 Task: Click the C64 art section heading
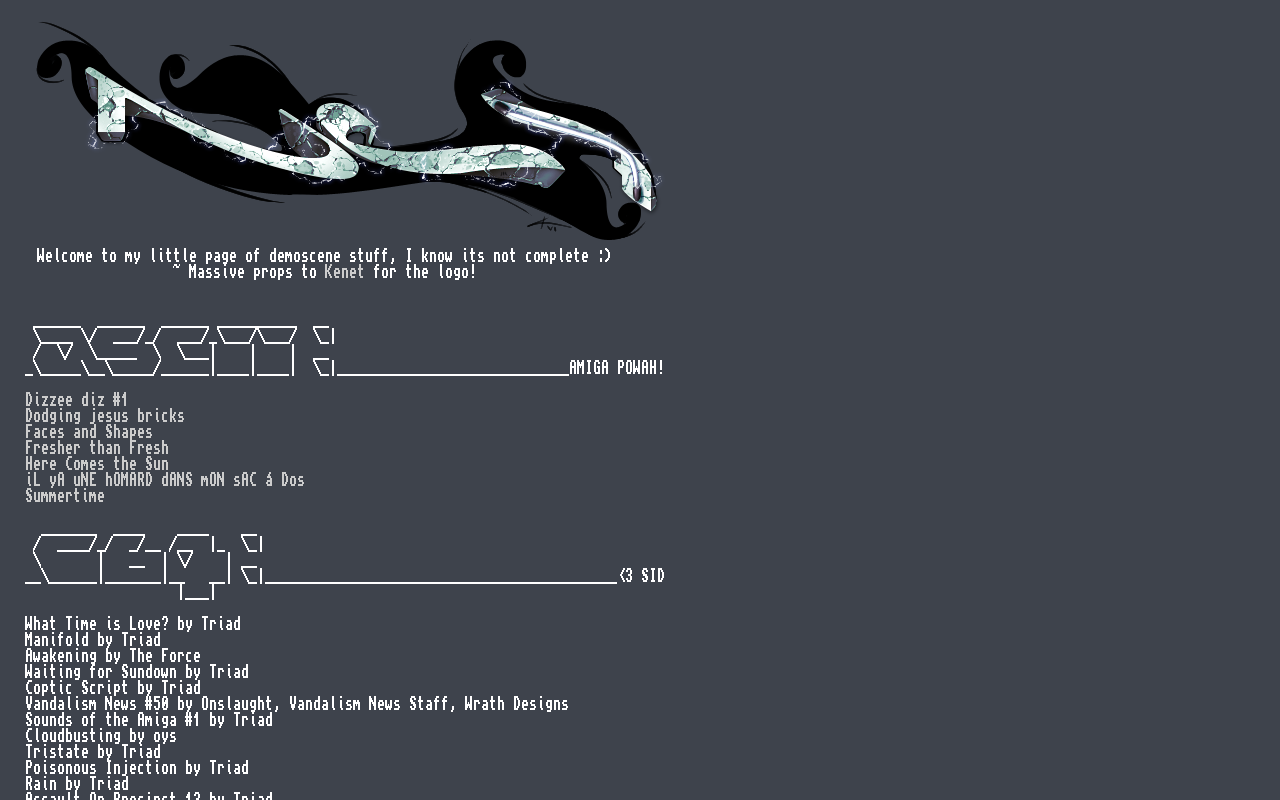click(x=144, y=567)
